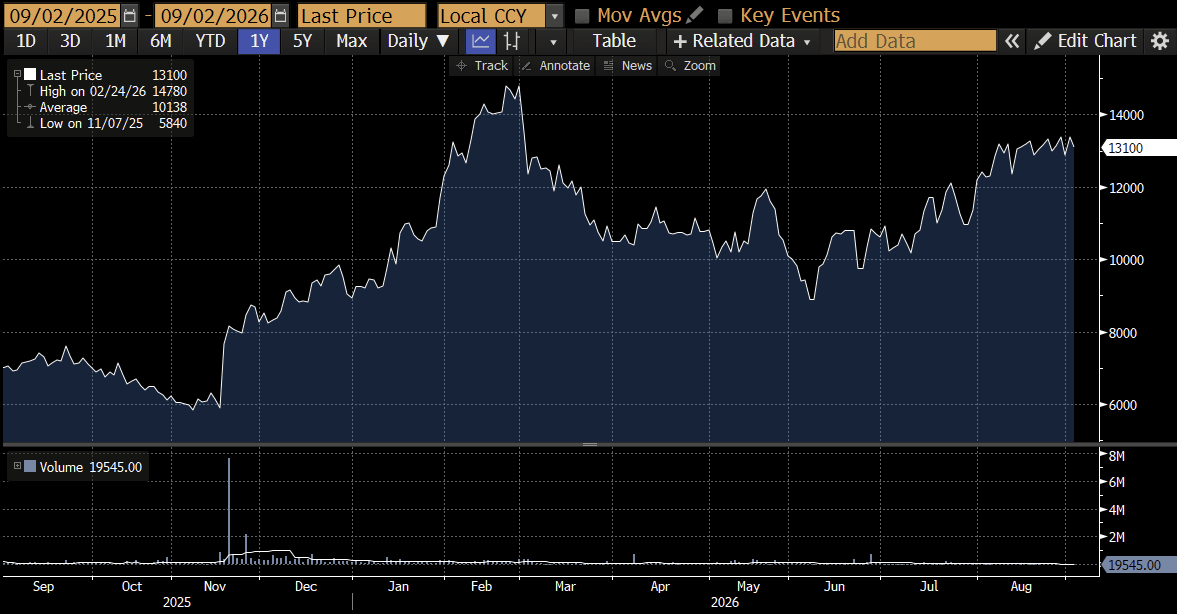Image resolution: width=1177 pixels, height=614 pixels.
Task: Enable the Key Events checkbox
Action: [724, 16]
